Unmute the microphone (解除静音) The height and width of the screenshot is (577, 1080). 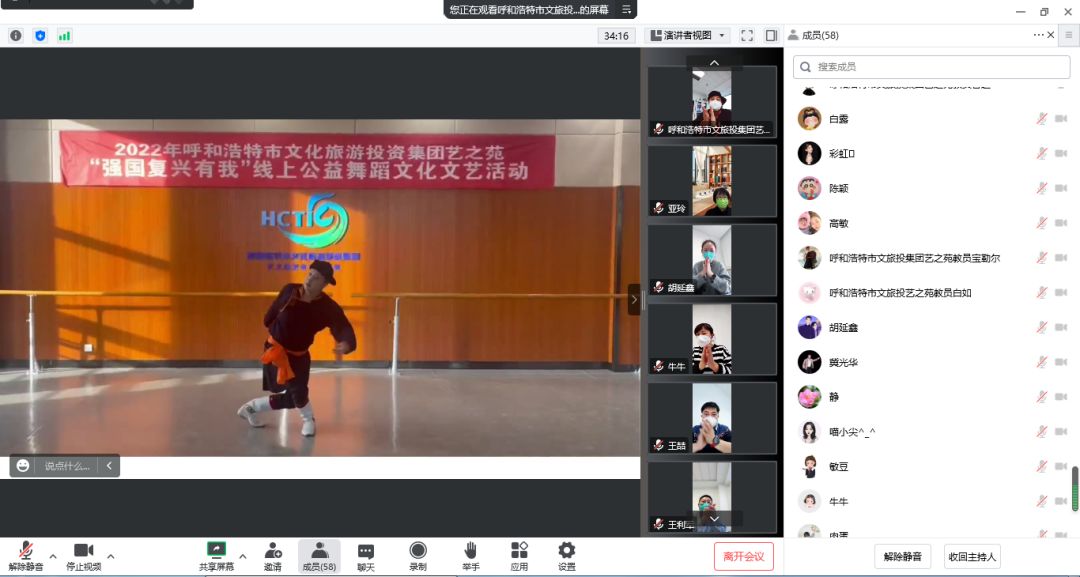(x=26, y=556)
